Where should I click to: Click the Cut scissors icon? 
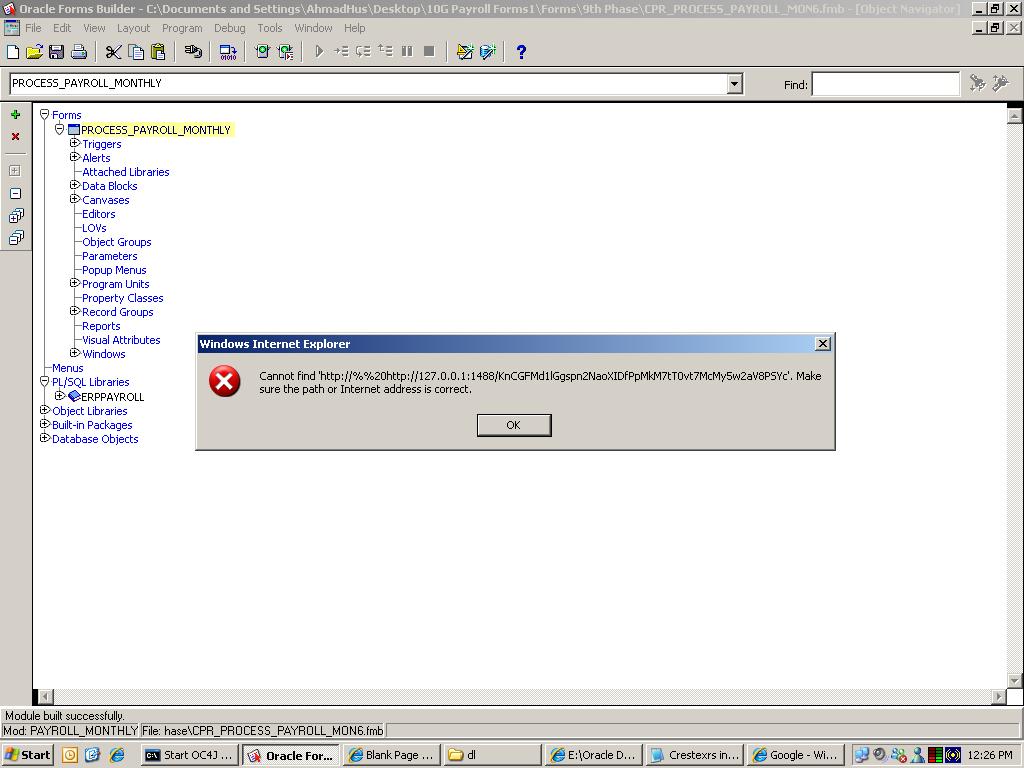(113, 52)
